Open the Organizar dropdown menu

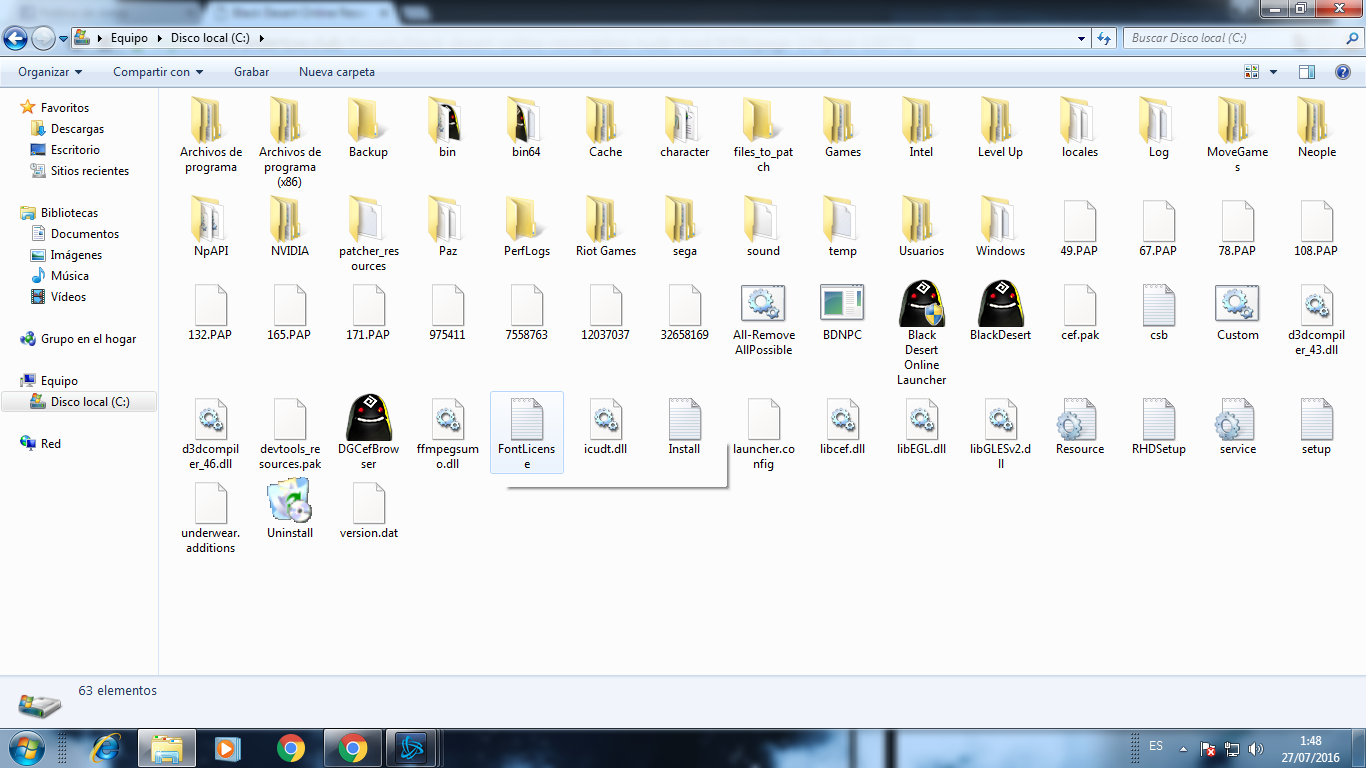pos(50,72)
